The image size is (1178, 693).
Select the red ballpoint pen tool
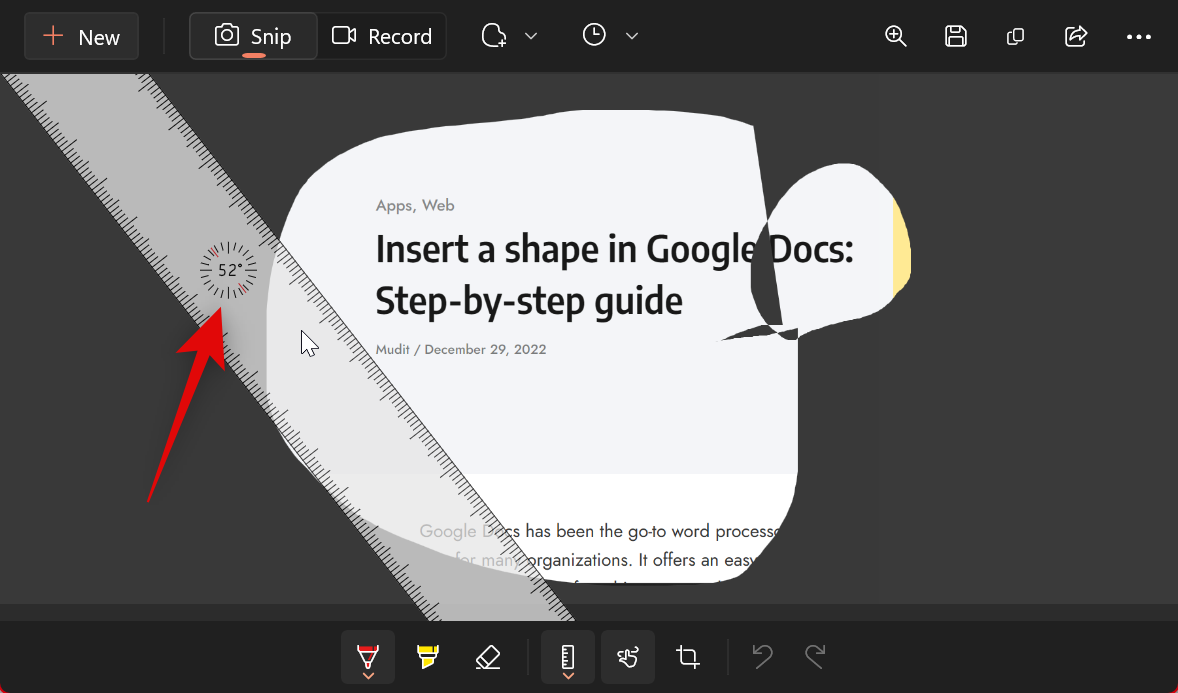(368, 657)
